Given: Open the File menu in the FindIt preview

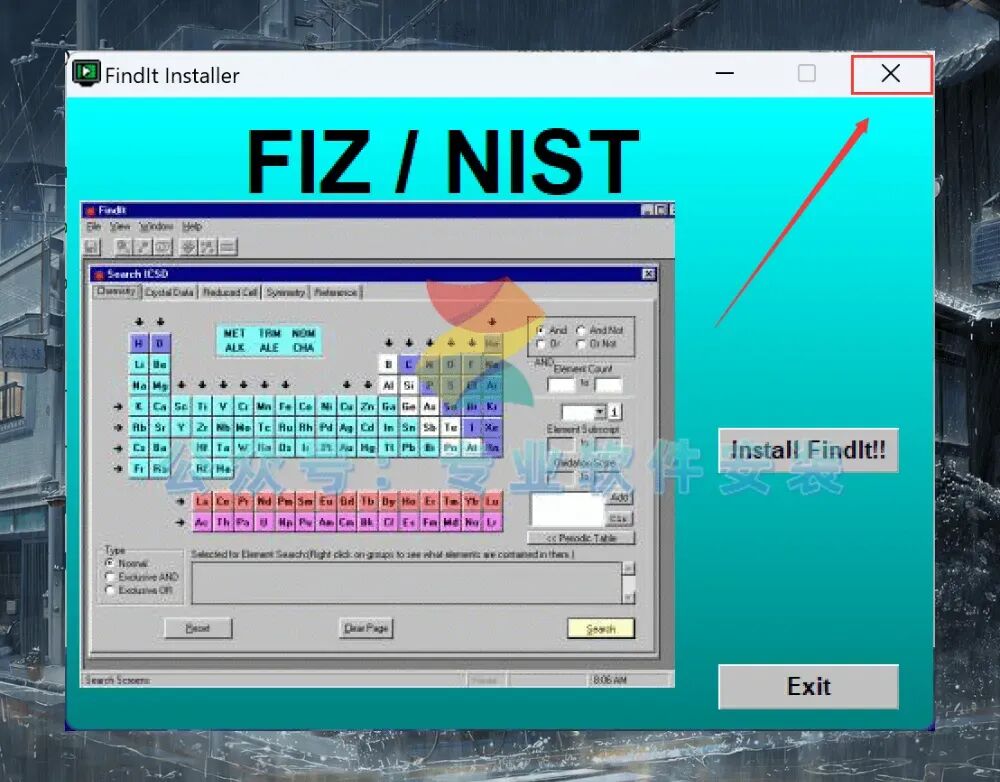Looking at the screenshot, I should [x=93, y=226].
